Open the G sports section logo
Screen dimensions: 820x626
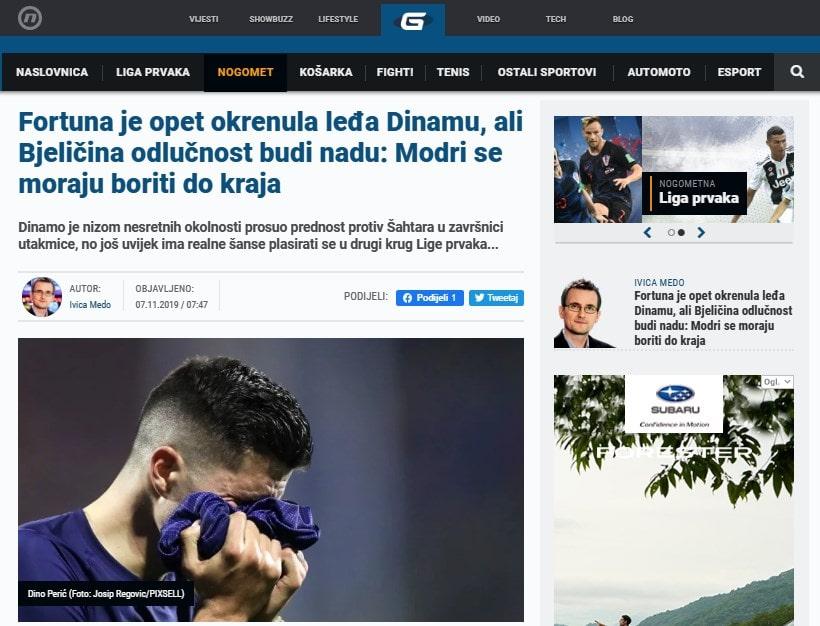413,20
